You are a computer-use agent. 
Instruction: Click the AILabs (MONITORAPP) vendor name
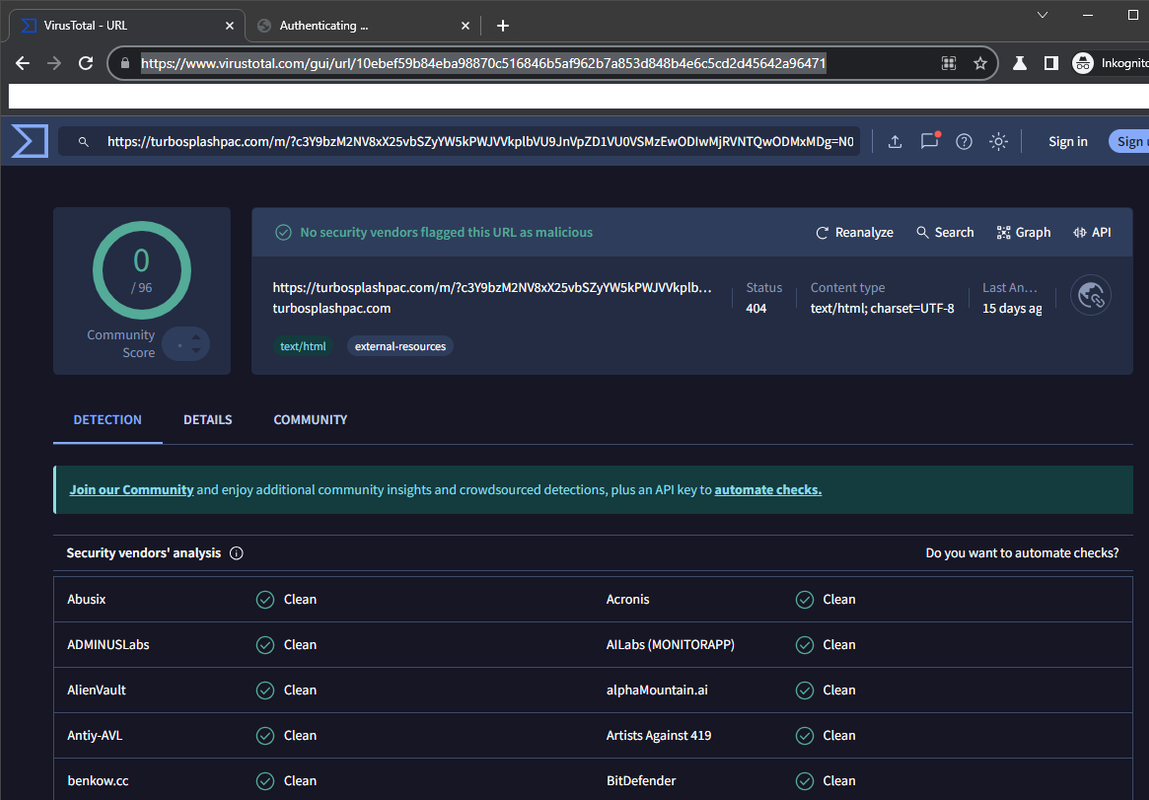coord(670,645)
